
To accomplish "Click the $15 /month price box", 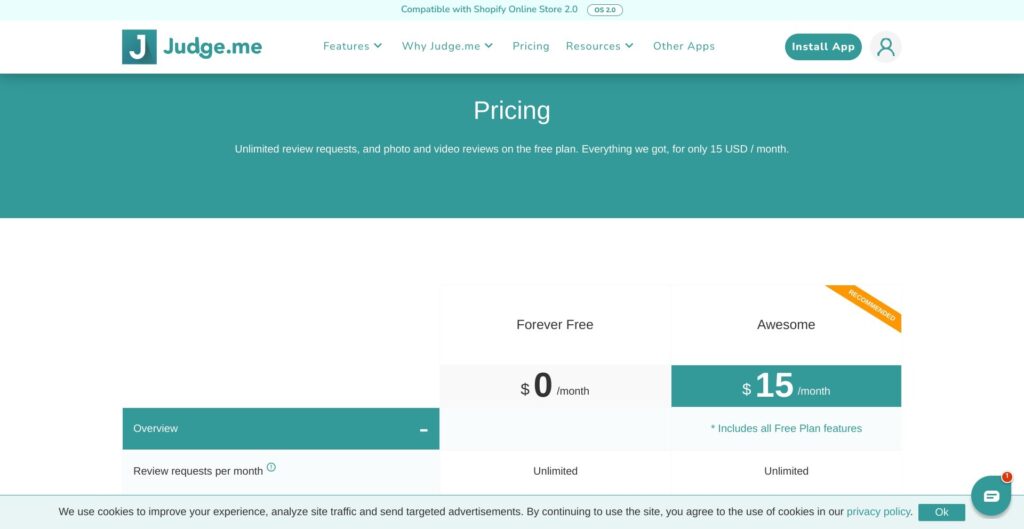I will coord(786,386).
